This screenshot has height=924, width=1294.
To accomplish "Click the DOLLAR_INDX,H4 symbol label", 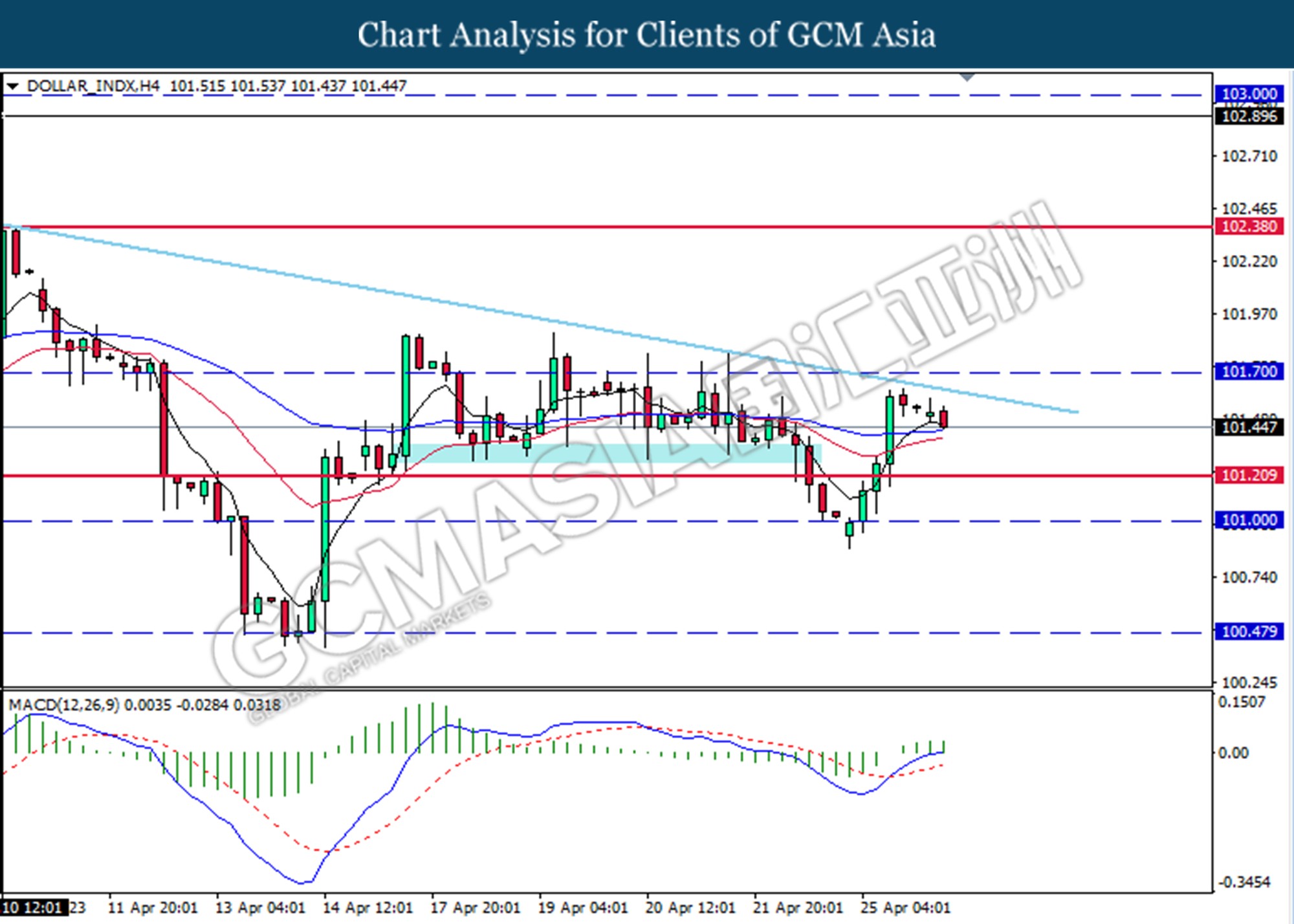I will coord(93,85).
